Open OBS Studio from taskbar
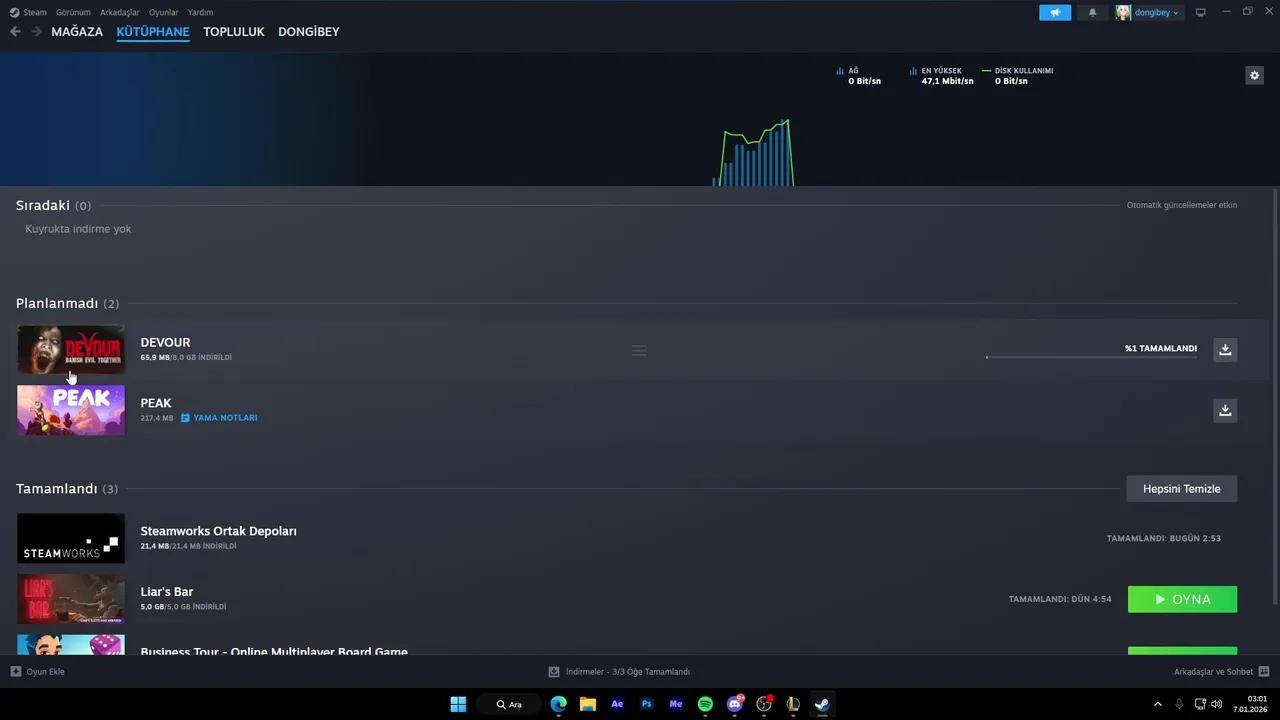Viewport: 1280px width, 720px height. click(764, 704)
